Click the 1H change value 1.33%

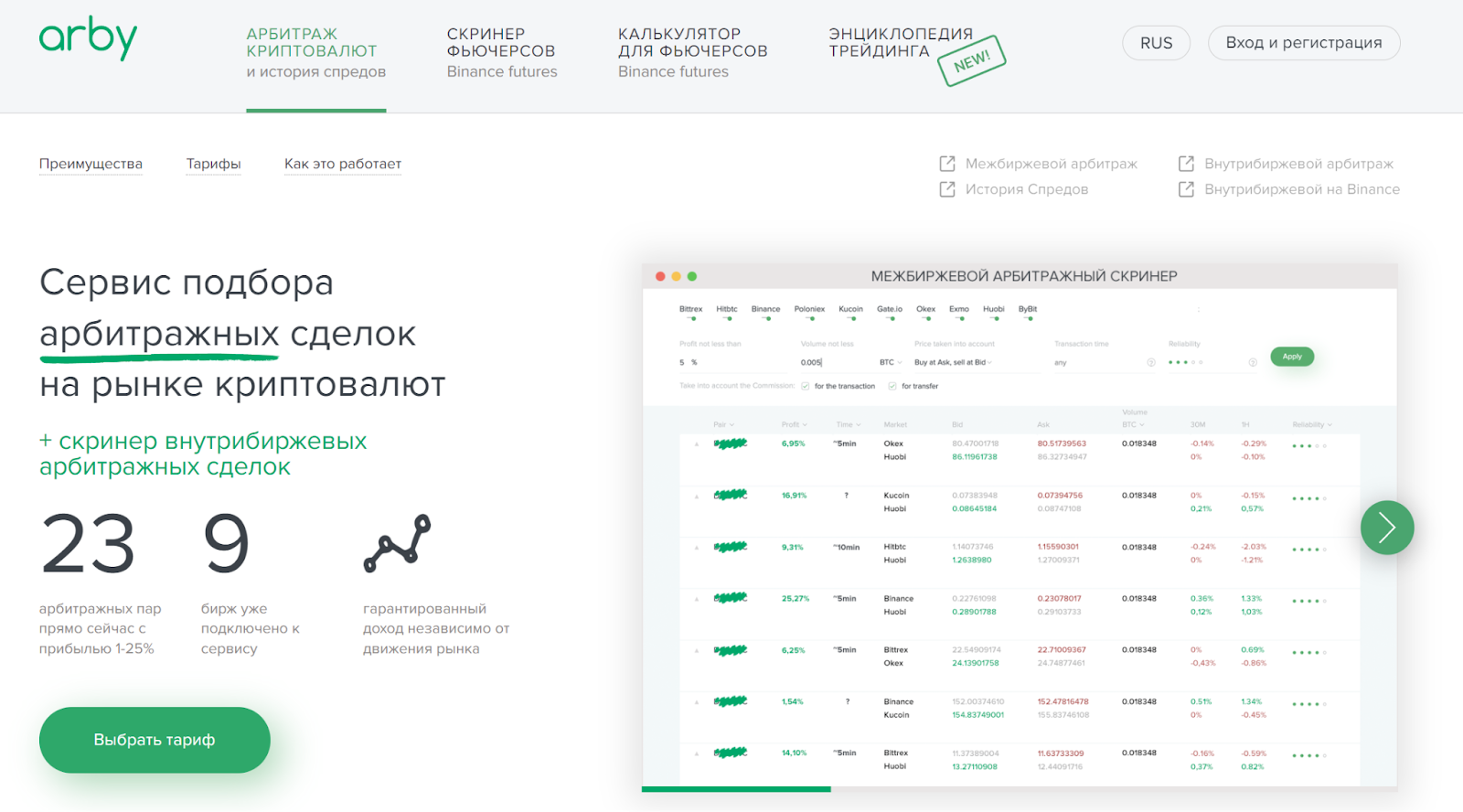point(1251,599)
